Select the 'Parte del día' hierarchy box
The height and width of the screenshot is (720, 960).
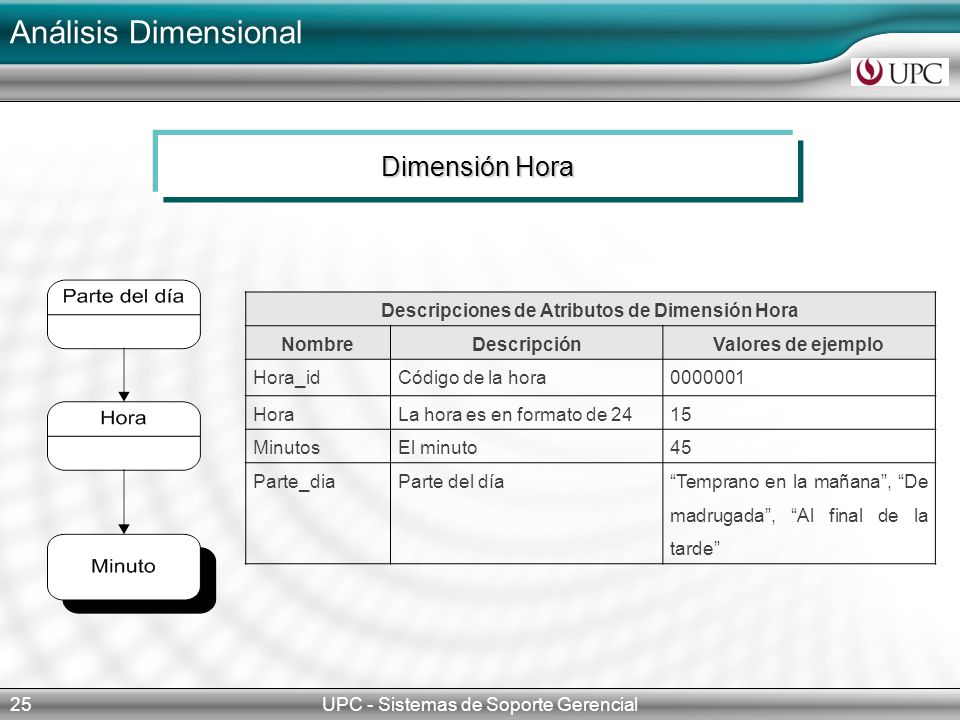tap(124, 314)
